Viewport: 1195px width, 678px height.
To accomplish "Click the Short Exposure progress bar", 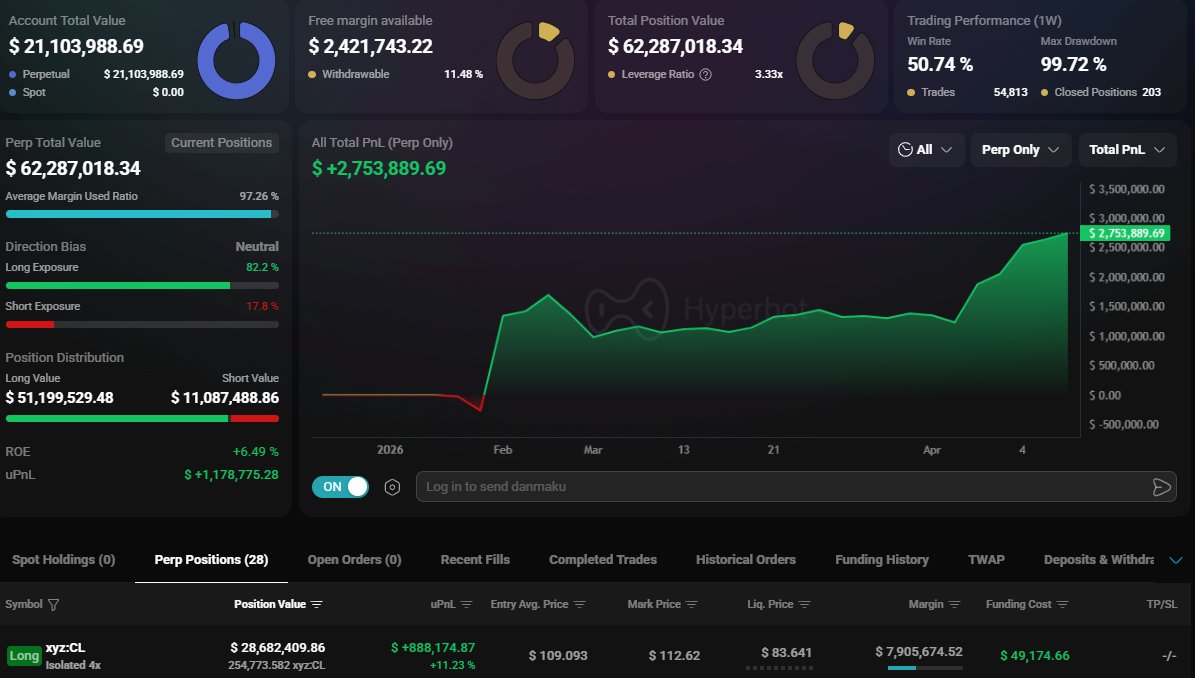I will [142, 325].
